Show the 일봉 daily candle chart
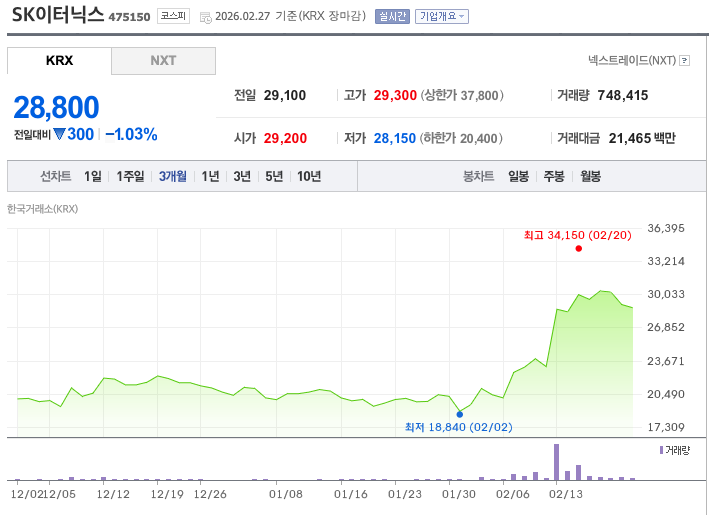This screenshot has width=709, height=515. pyautogui.click(x=518, y=176)
